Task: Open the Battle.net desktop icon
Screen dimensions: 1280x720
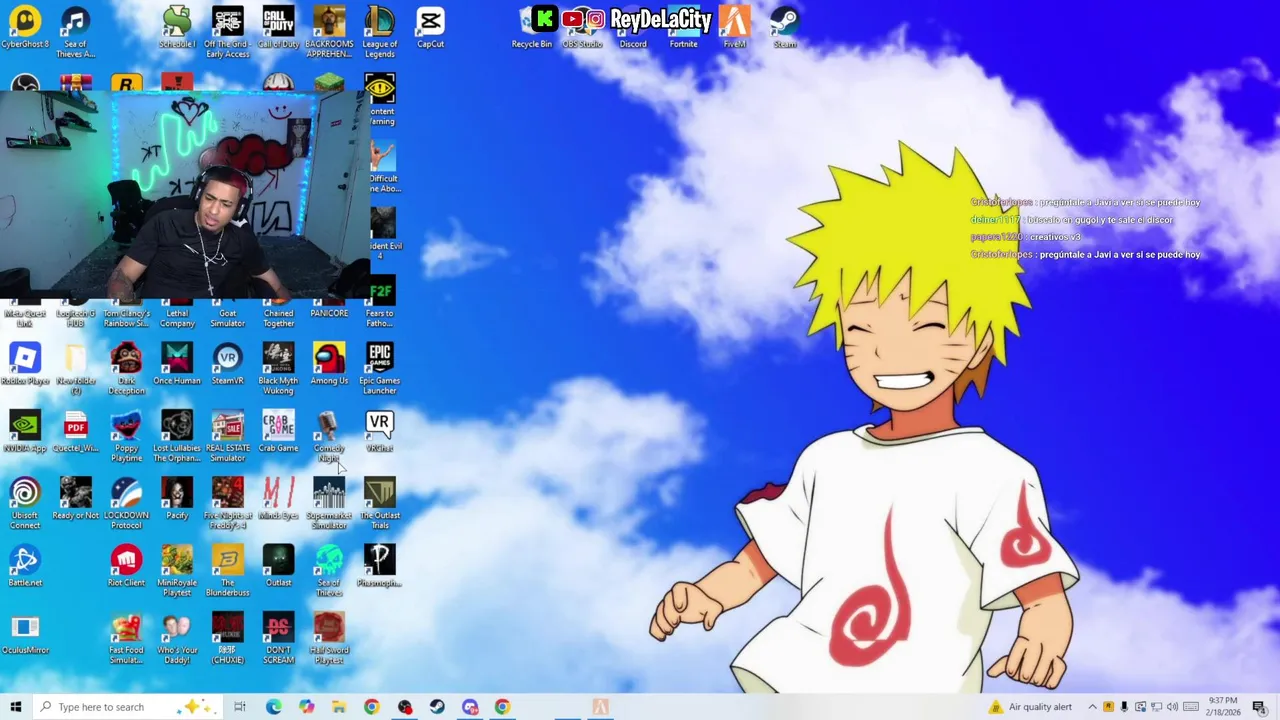Action: (x=25, y=565)
